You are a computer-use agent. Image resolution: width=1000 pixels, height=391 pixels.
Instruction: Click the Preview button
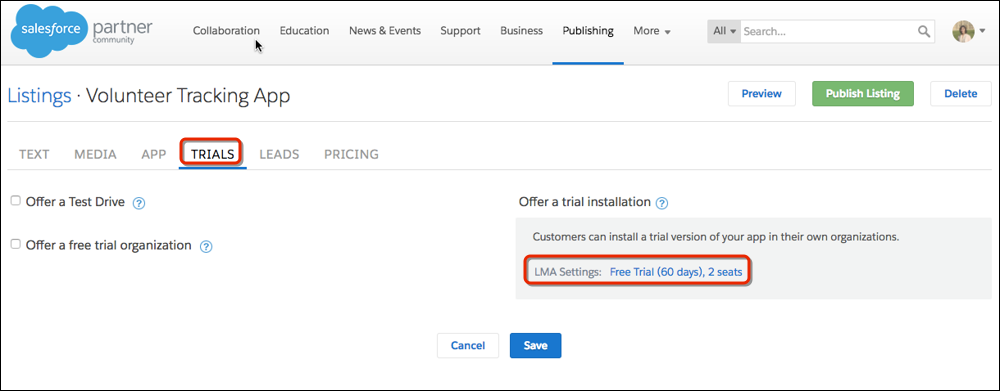click(761, 94)
